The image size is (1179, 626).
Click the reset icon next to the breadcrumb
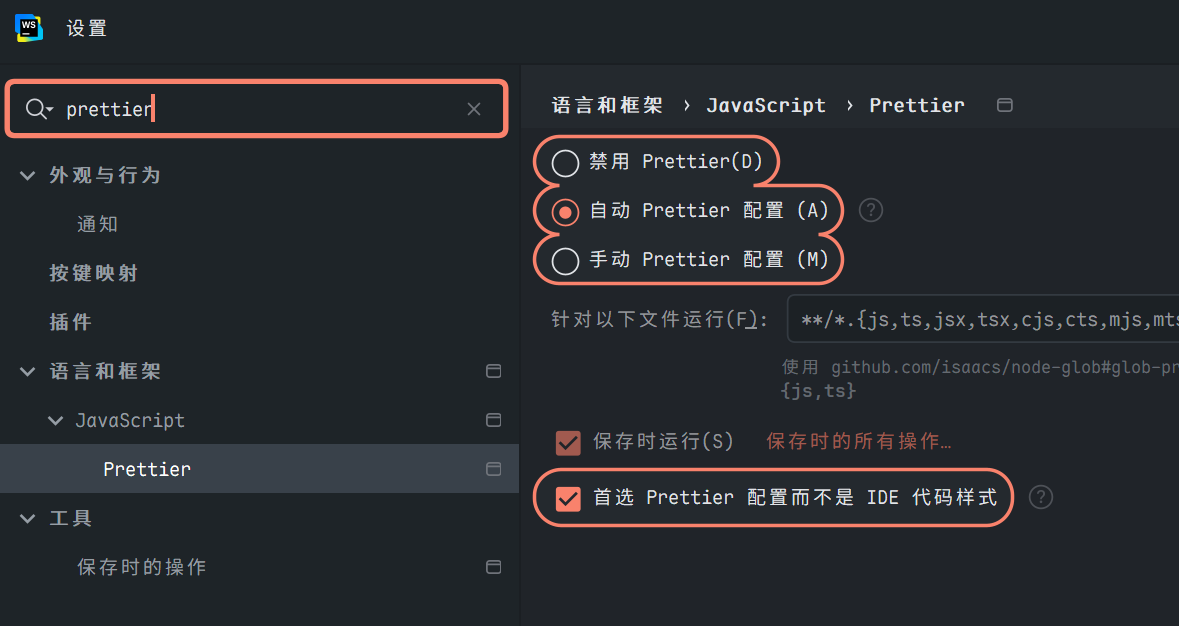(x=1004, y=104)
